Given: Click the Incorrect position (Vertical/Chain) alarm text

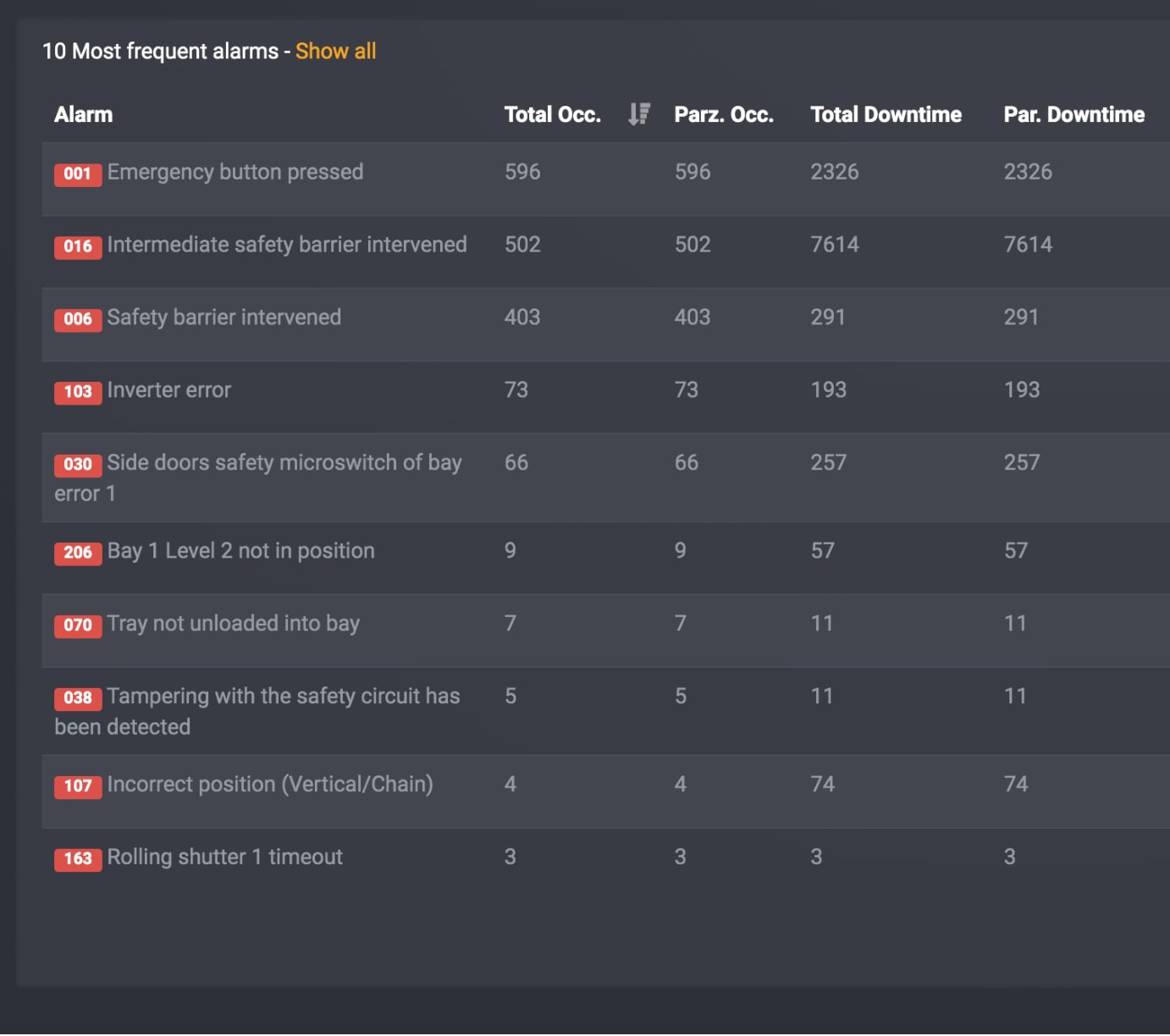Looking at the screenshot, I should pos(270,785).
